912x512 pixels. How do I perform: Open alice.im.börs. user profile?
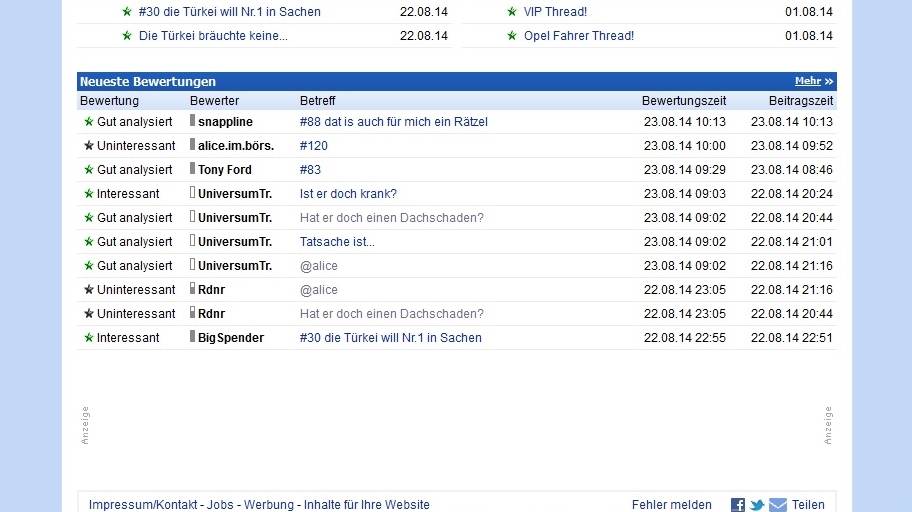(x=236, y=145)
